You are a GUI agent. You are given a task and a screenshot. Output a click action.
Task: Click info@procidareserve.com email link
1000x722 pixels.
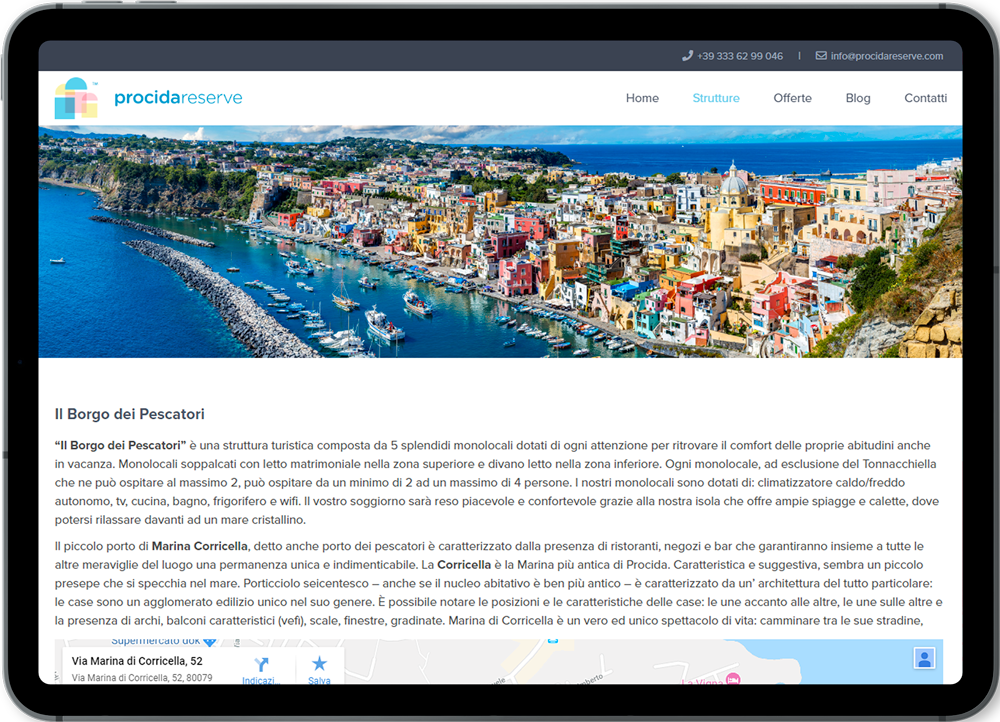point(886,56)
